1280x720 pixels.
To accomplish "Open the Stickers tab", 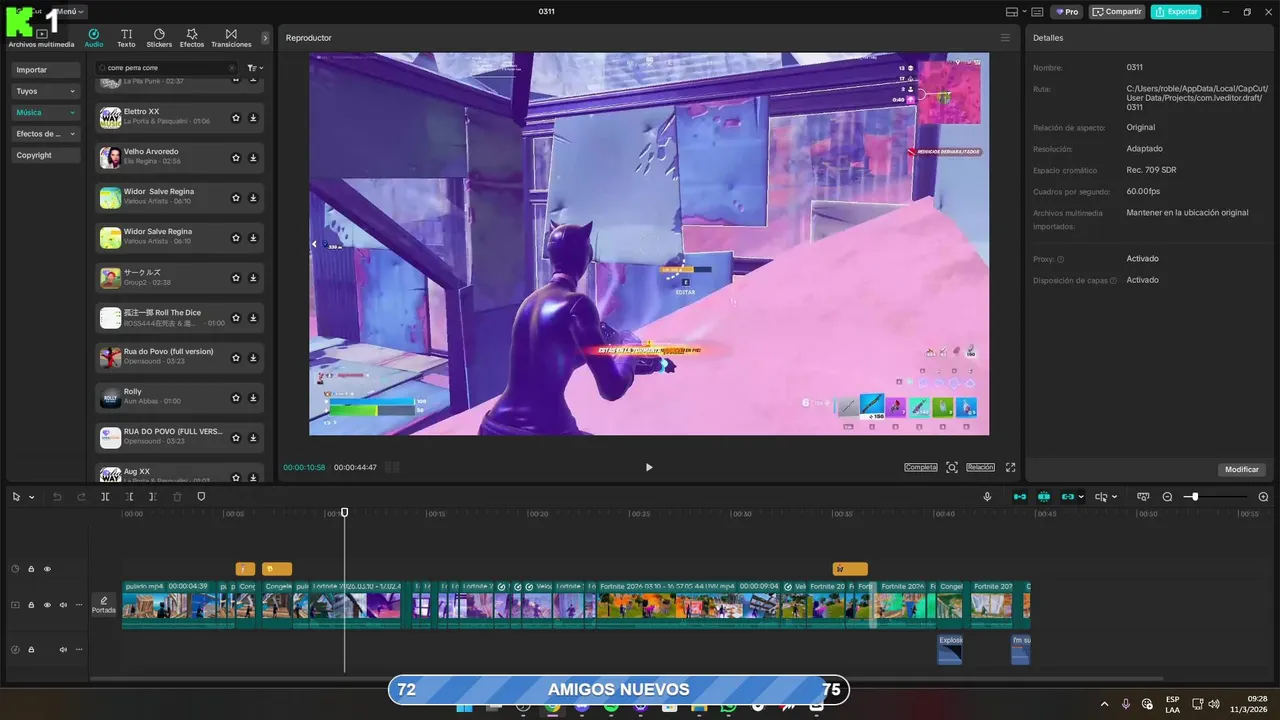I will tap(159, 38).
